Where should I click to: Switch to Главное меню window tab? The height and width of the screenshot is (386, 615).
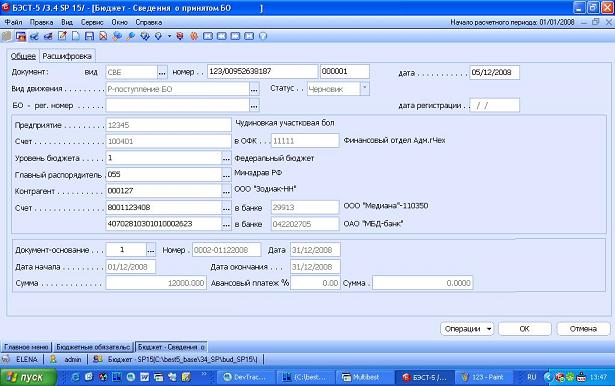(x=26, y=347)
